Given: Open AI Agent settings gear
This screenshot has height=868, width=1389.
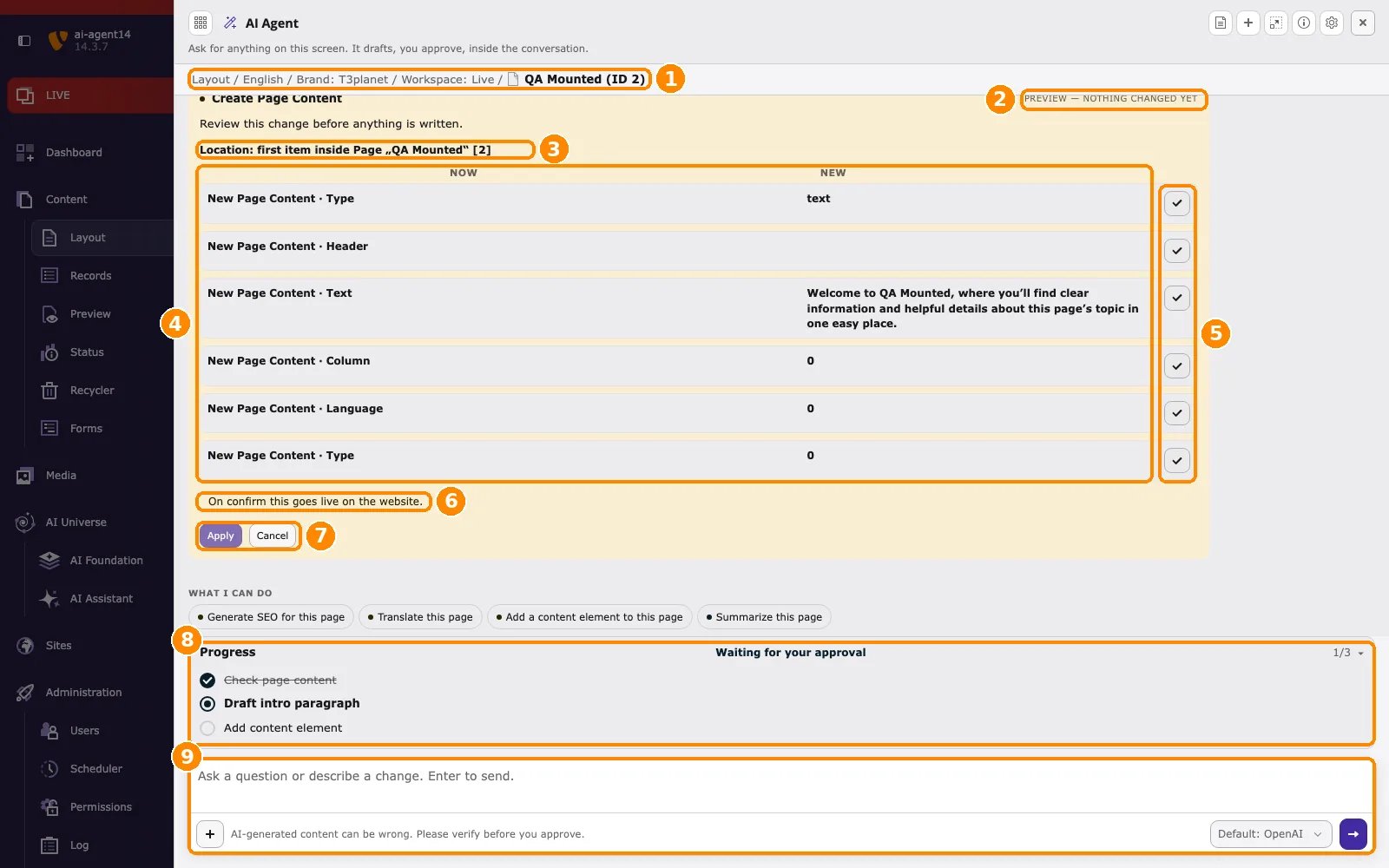Looking at the screenshot, I should click(1332, 23).
